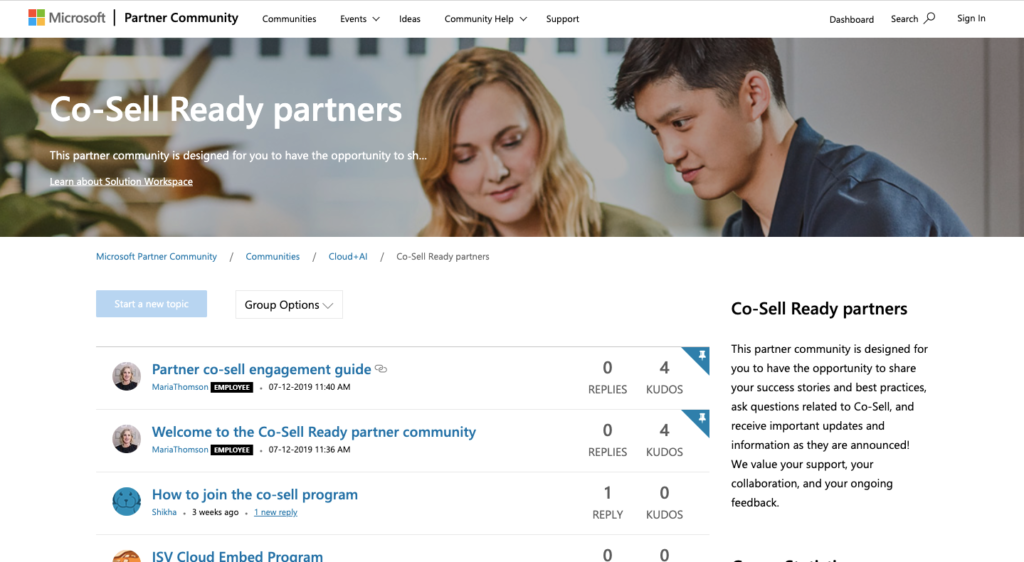The width and height of the screenshot is (1024, 562).
Task: Open Learn about Solution Workspace link
Action: point(121,181)
